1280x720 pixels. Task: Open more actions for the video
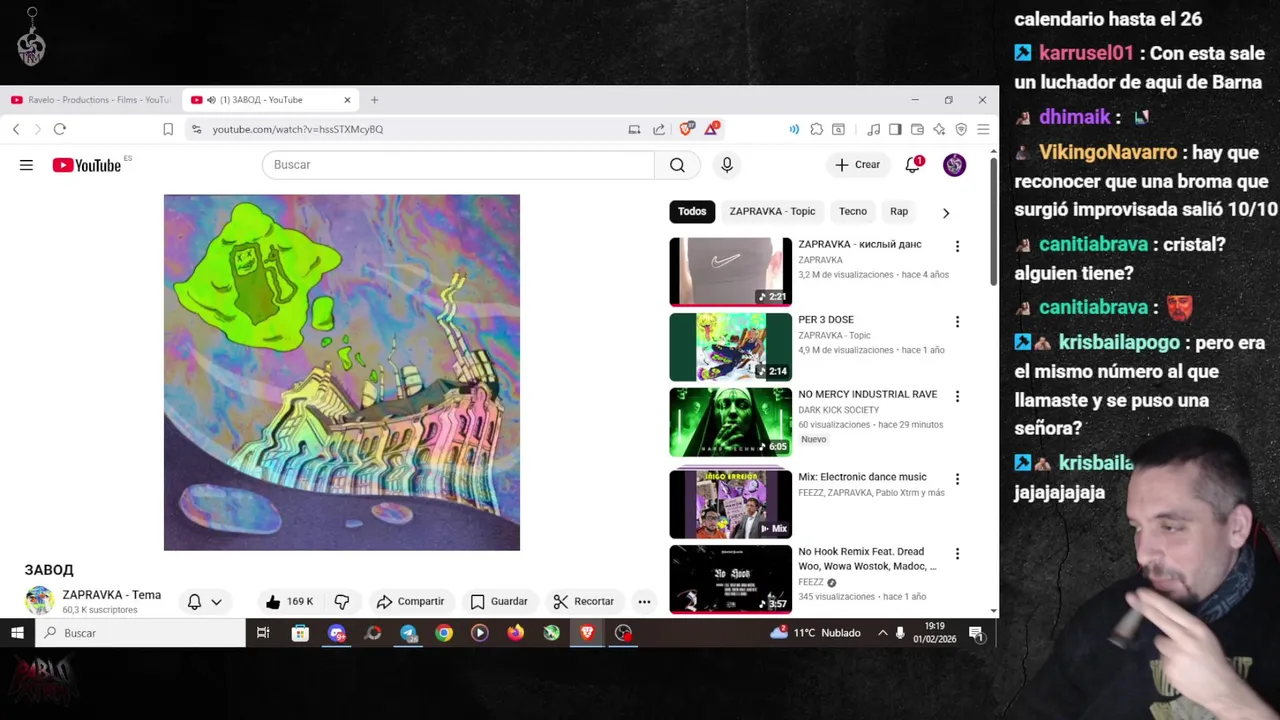tap(644, 601)
